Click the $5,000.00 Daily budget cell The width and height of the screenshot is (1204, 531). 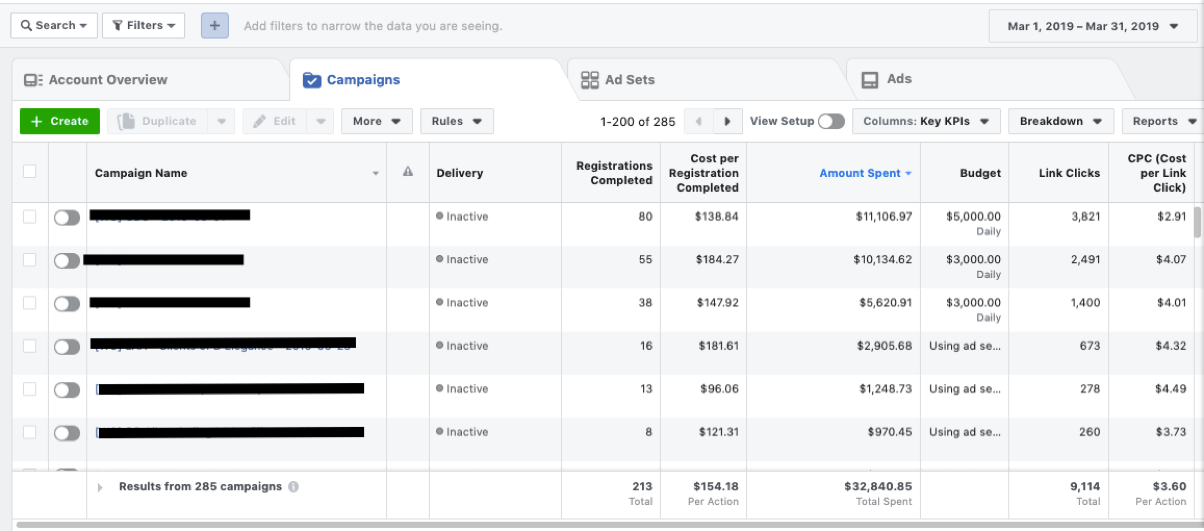965,224
